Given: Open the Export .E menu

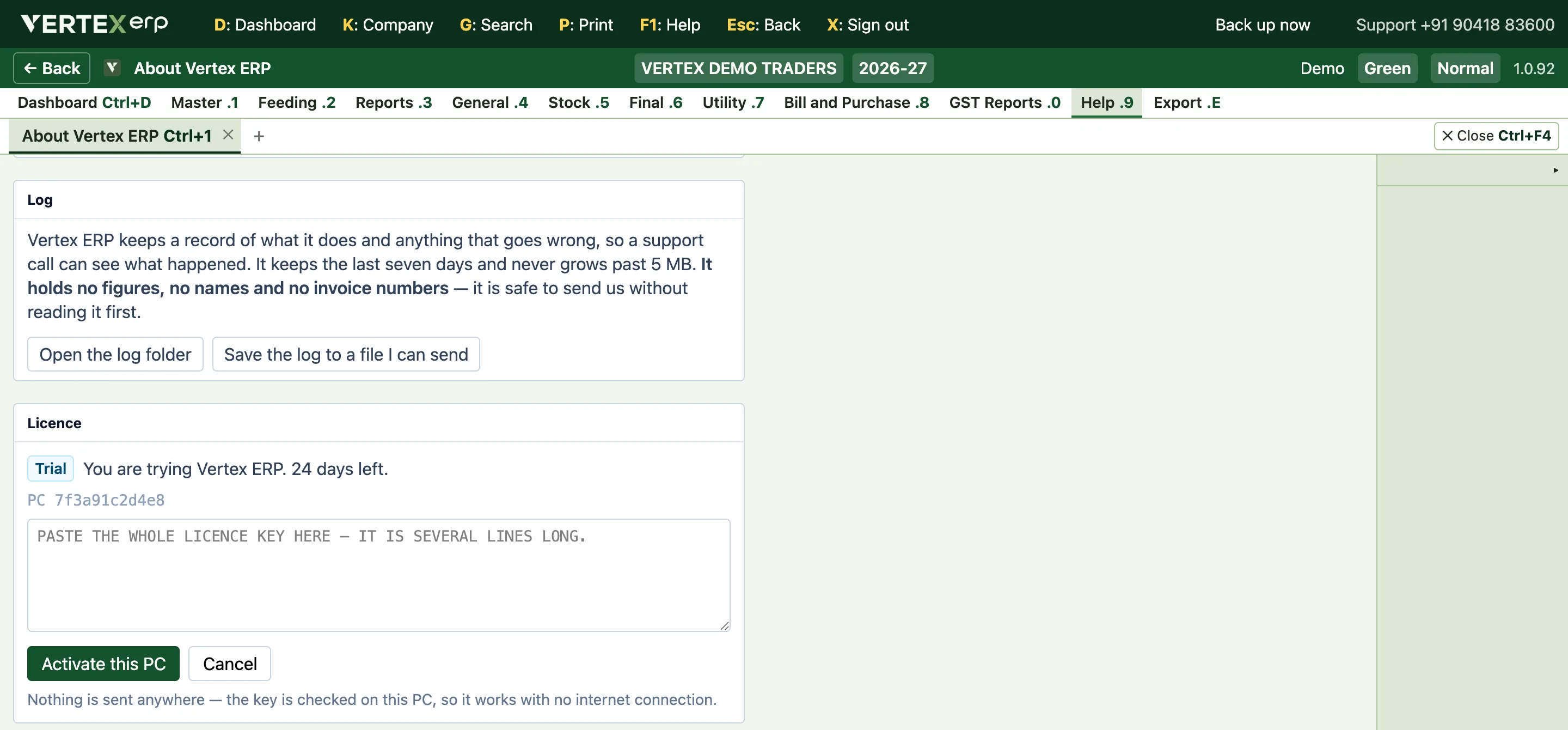Looking at the screenshot, I should tap(1186, 102).
